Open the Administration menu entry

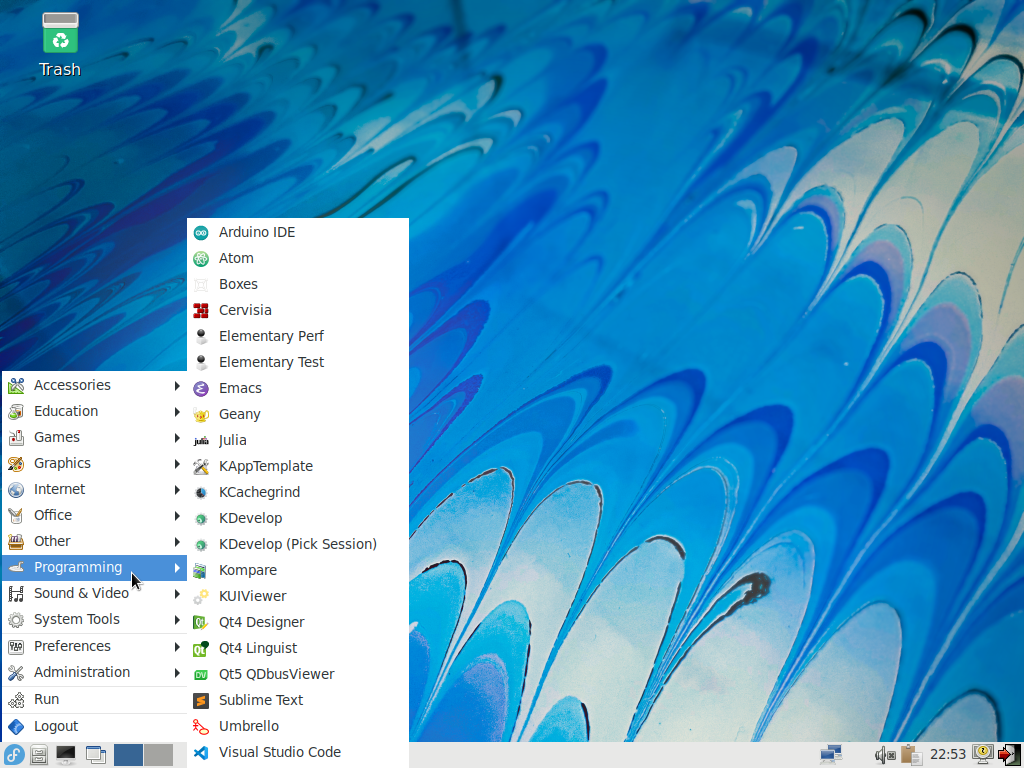[95, 673]
